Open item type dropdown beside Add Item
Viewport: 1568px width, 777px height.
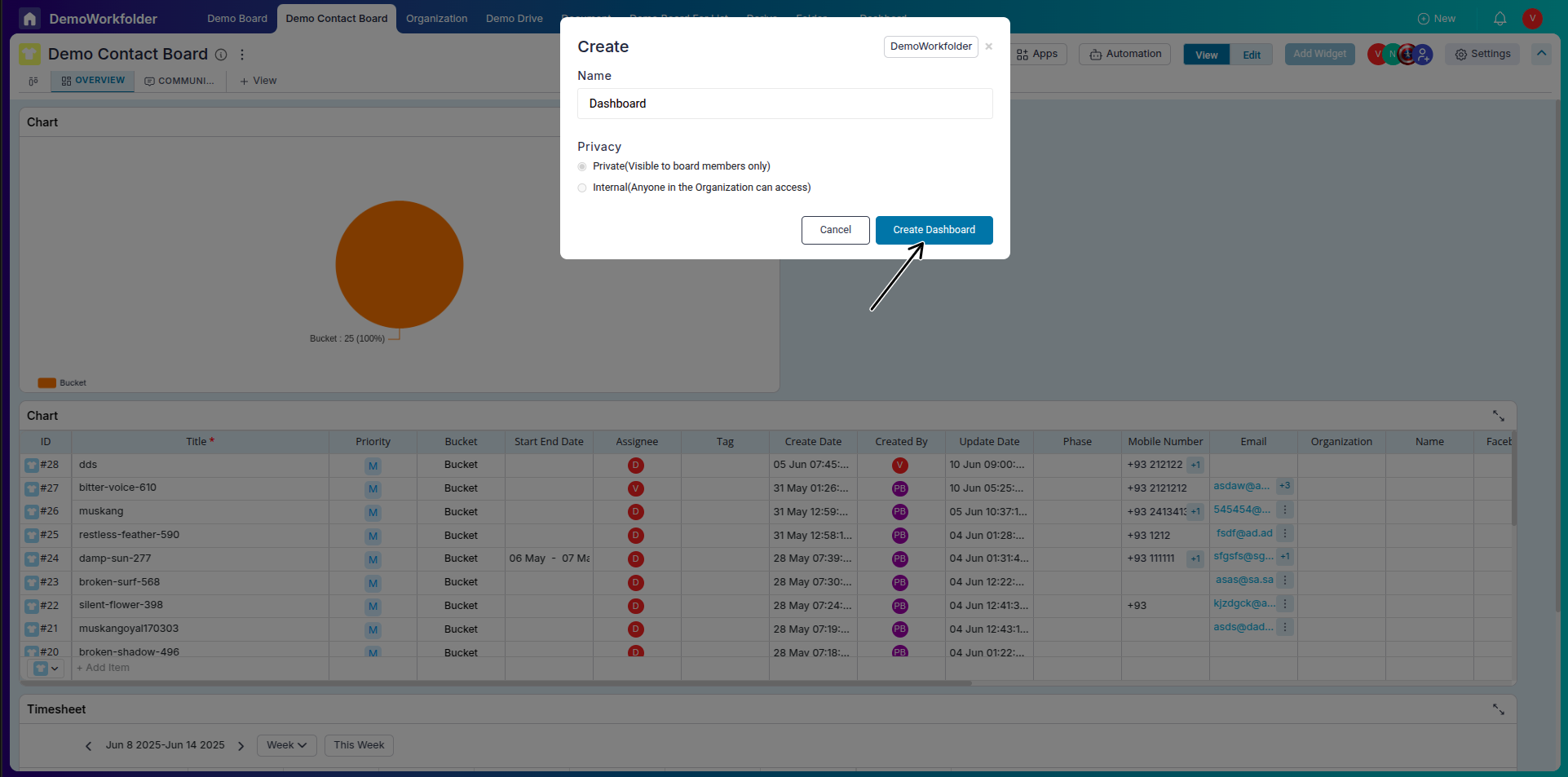pyautogui.click(x=46, y=669)
